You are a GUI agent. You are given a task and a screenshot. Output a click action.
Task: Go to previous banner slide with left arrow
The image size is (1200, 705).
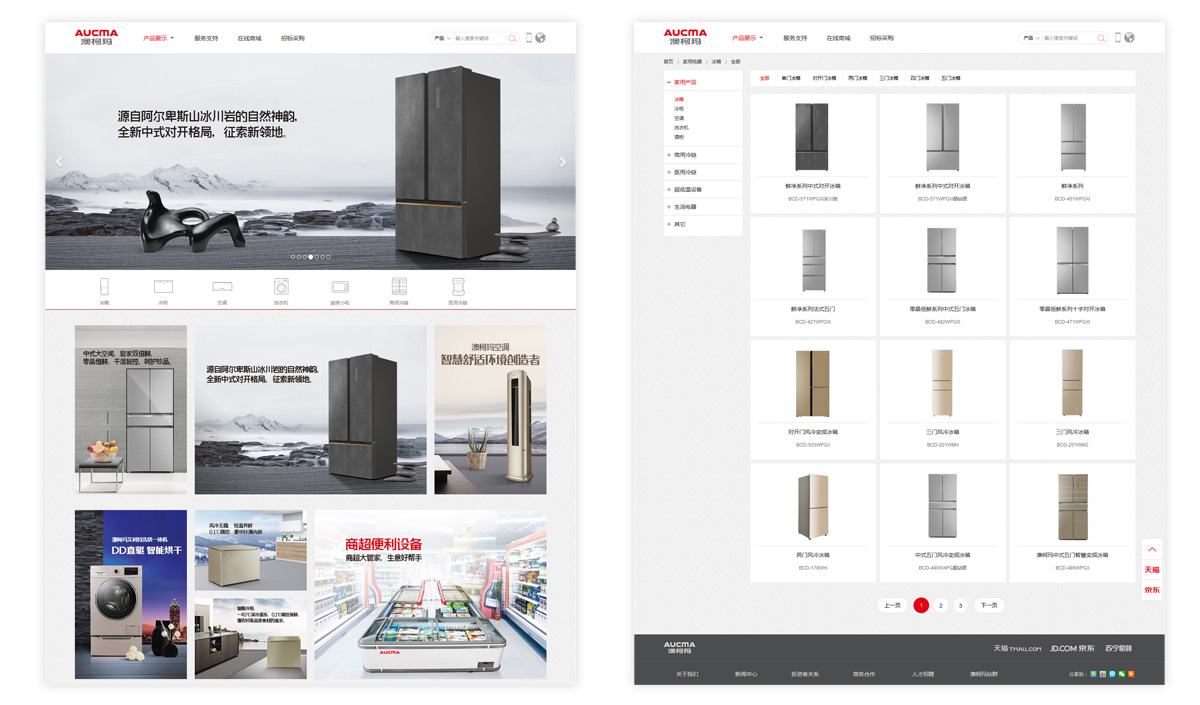59,162
